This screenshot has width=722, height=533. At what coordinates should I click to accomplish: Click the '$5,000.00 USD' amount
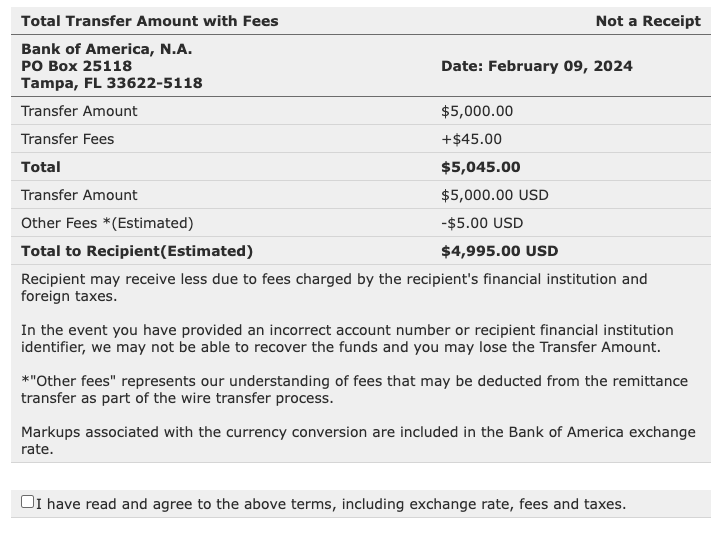click(x=495, y=195)
